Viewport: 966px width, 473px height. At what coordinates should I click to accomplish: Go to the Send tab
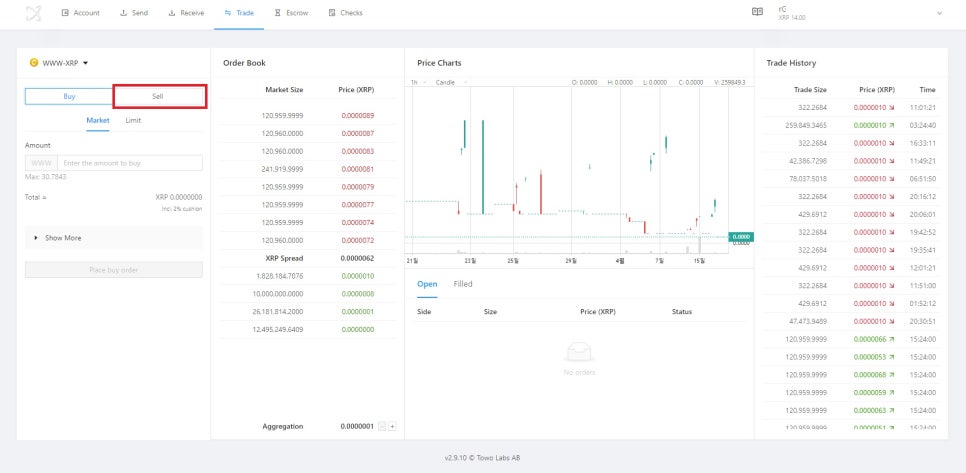coord(134,13)
